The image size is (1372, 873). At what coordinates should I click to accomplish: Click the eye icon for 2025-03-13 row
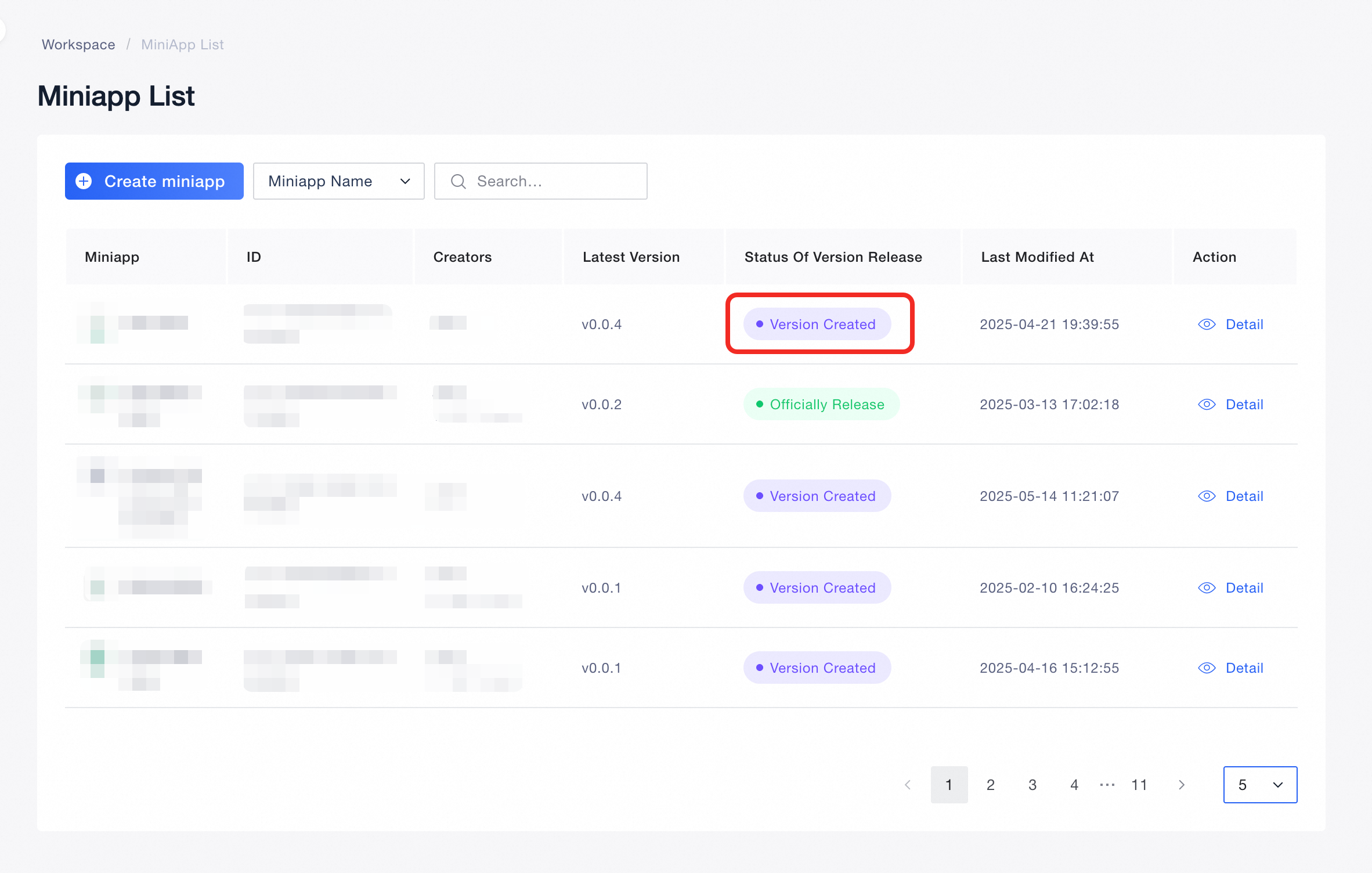click(x=1207, y=405)
